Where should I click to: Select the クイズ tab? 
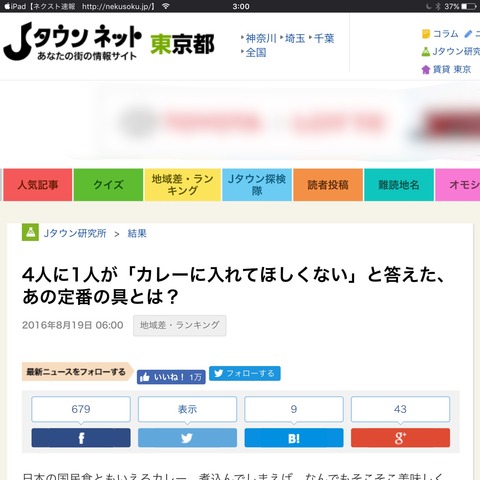point(108,185)
